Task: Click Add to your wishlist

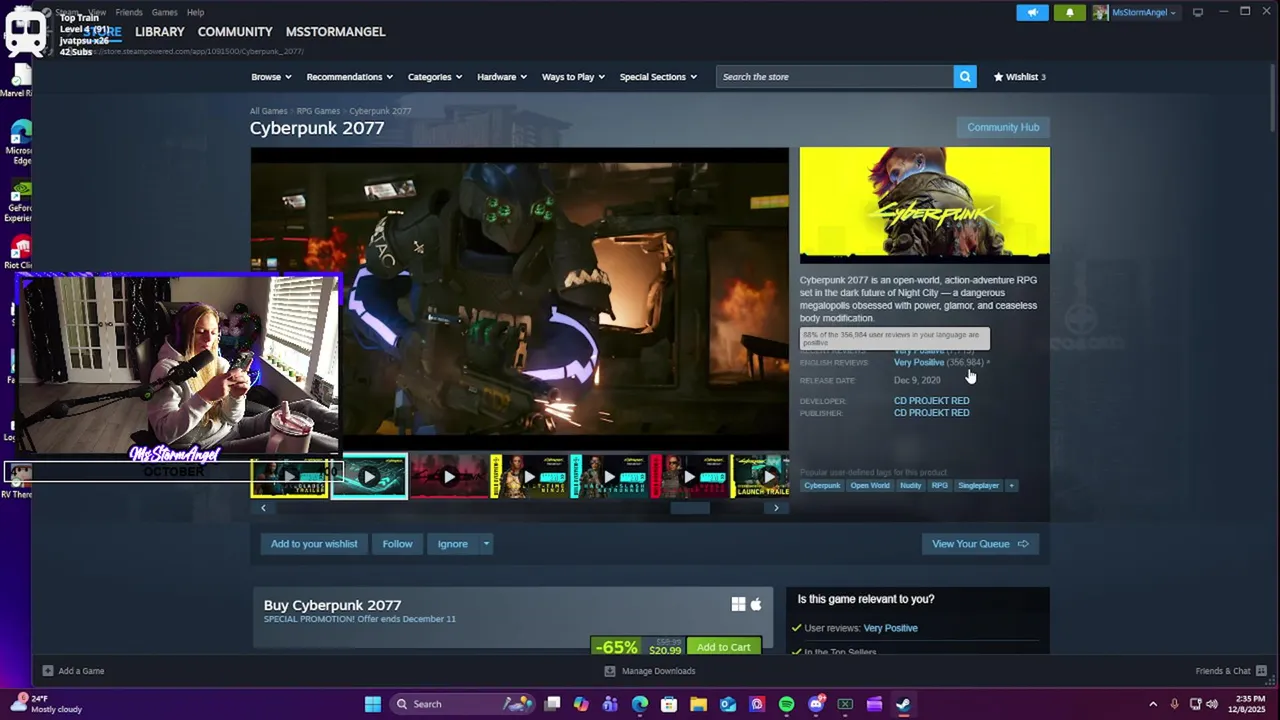Action: 314,544
